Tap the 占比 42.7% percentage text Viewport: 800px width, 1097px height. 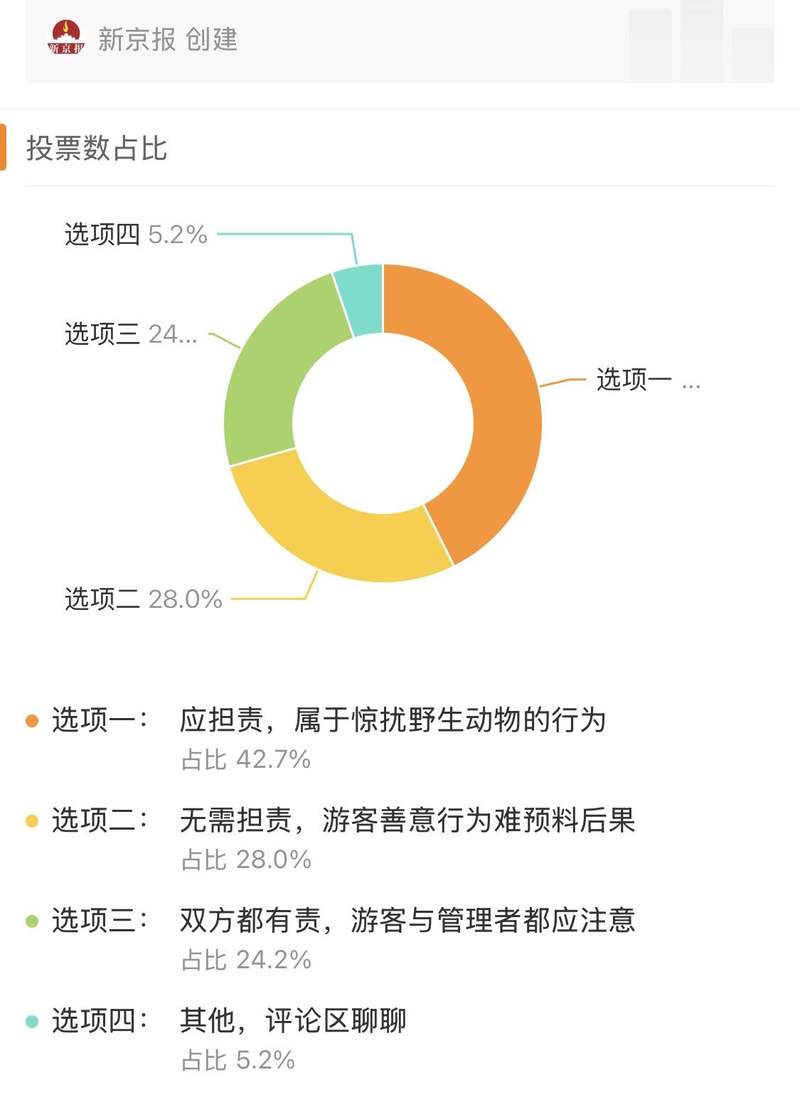(x=246, y=760)
